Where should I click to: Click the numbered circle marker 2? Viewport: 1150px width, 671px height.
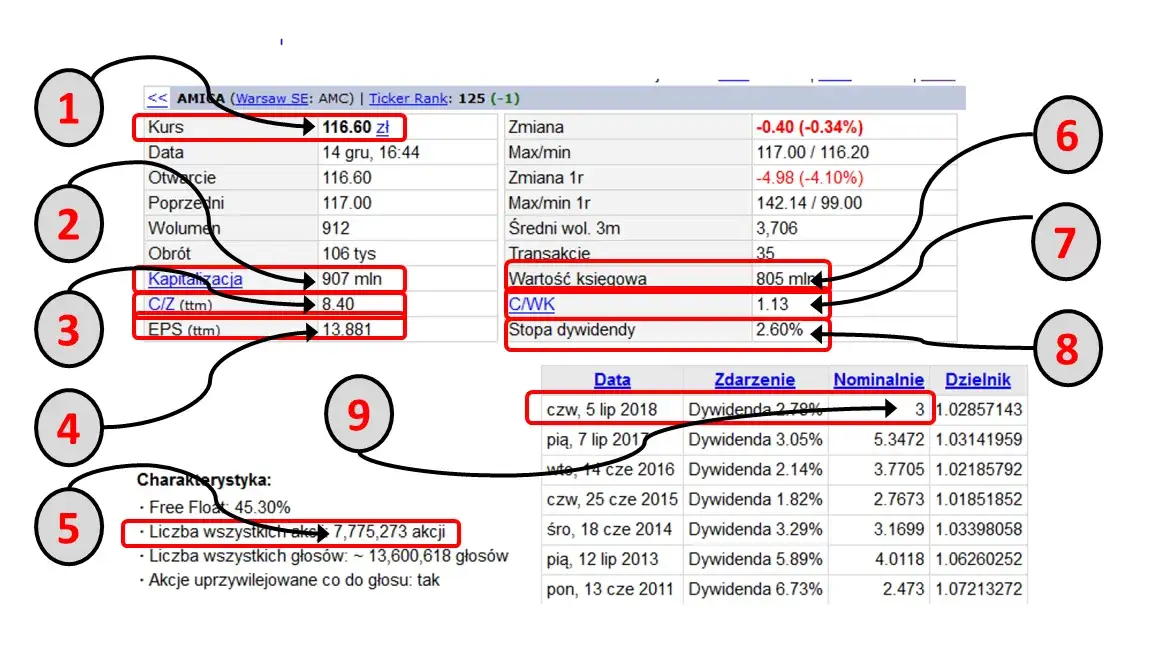click(x=68, y=223)
